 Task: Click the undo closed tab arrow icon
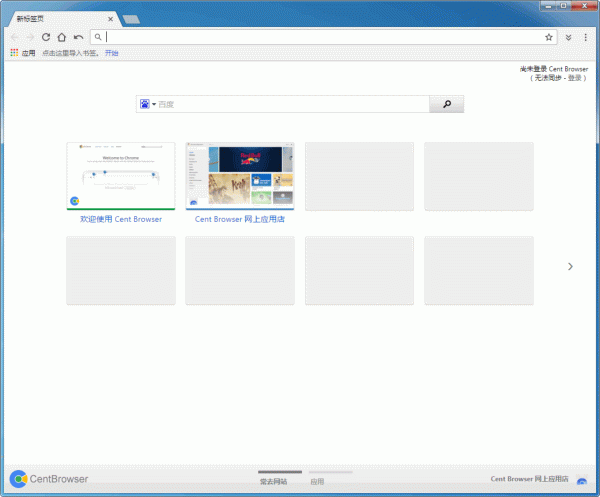click(x=78, y=37)
